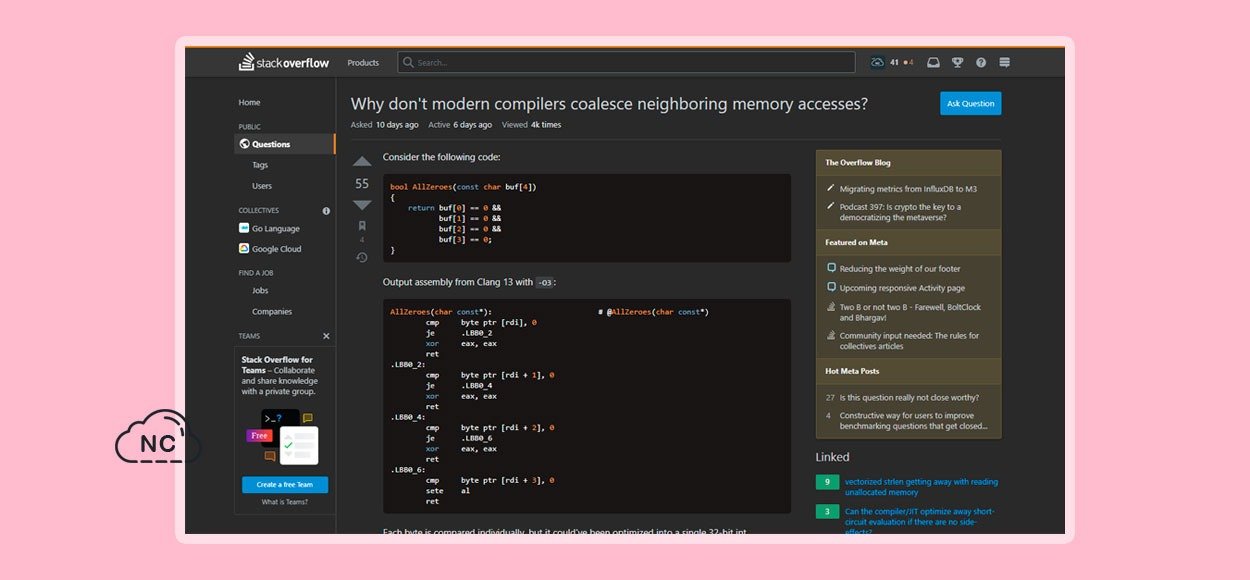This screenshot has width=1250, height=580.
Task: Click the Create a free Team button
Action: pos(285,484)
